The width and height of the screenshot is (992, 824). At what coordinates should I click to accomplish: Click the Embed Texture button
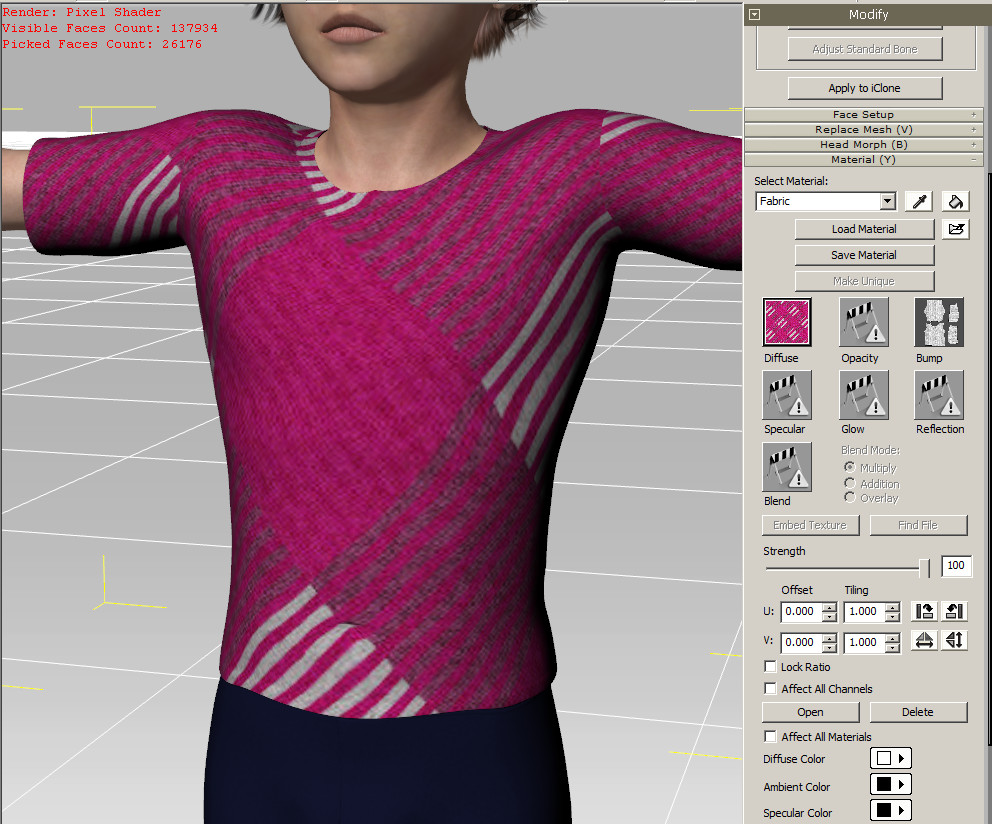point(810,525)
